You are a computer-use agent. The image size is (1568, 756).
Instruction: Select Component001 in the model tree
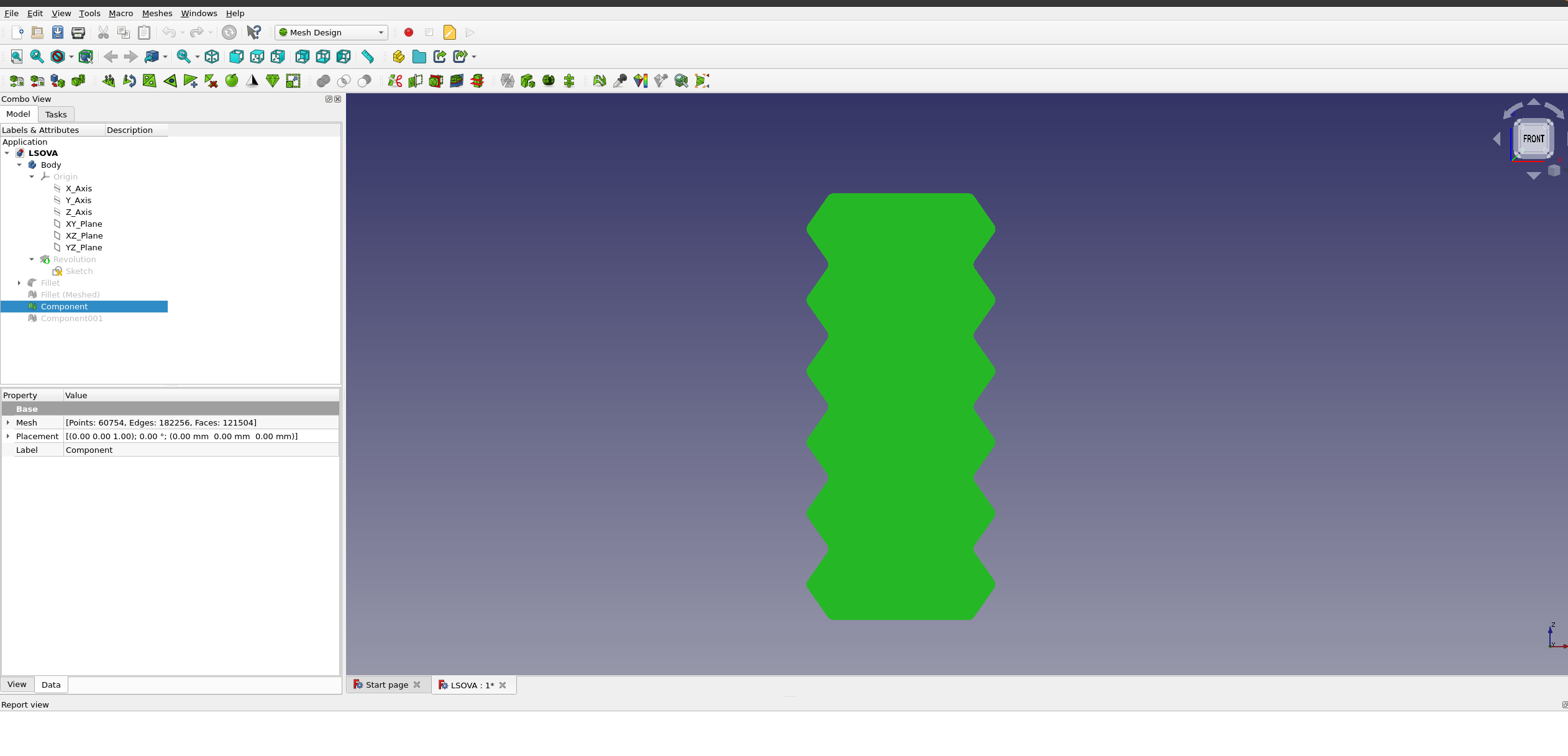point(72,318)
